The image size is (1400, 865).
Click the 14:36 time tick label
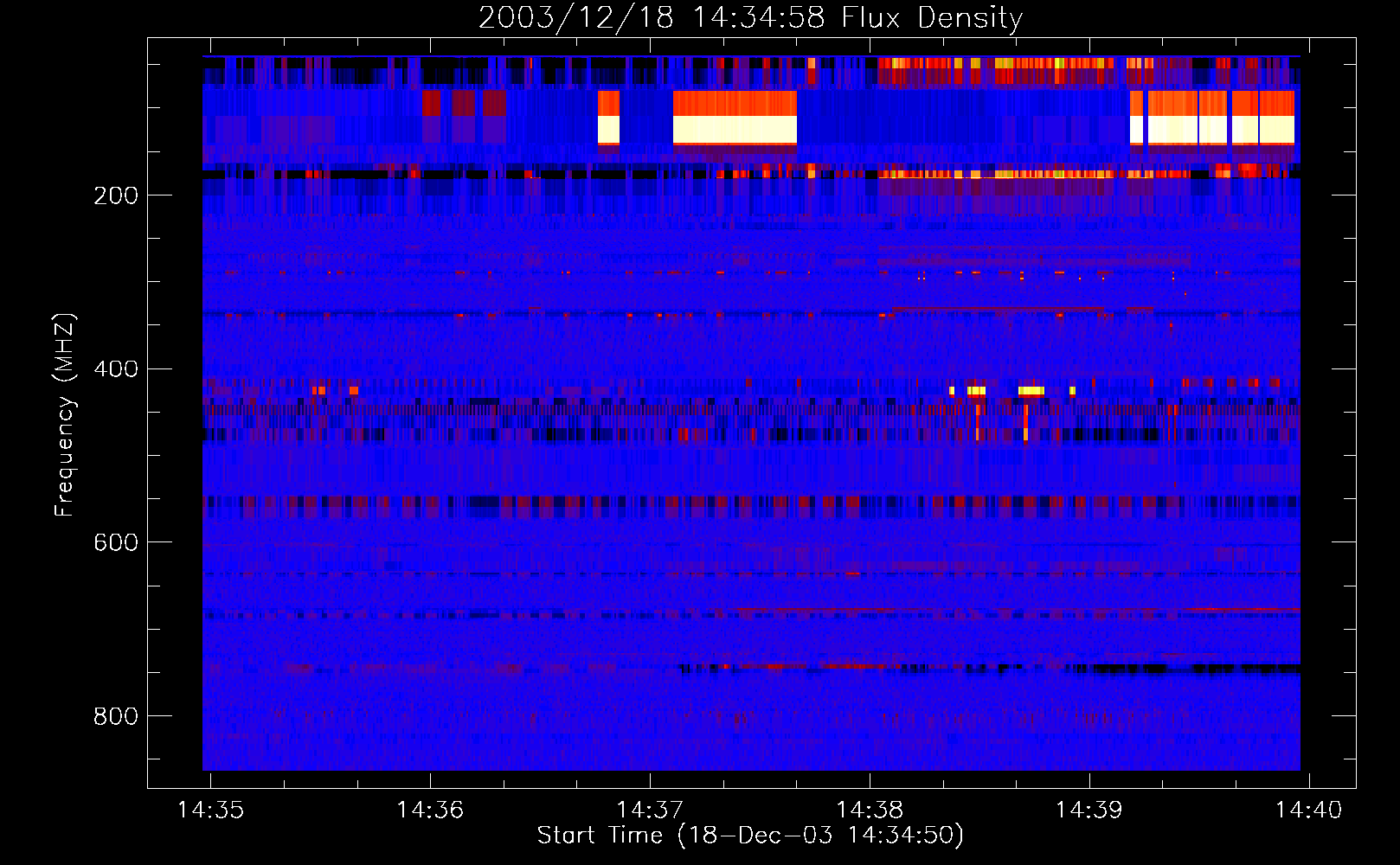tap(430, 810)
